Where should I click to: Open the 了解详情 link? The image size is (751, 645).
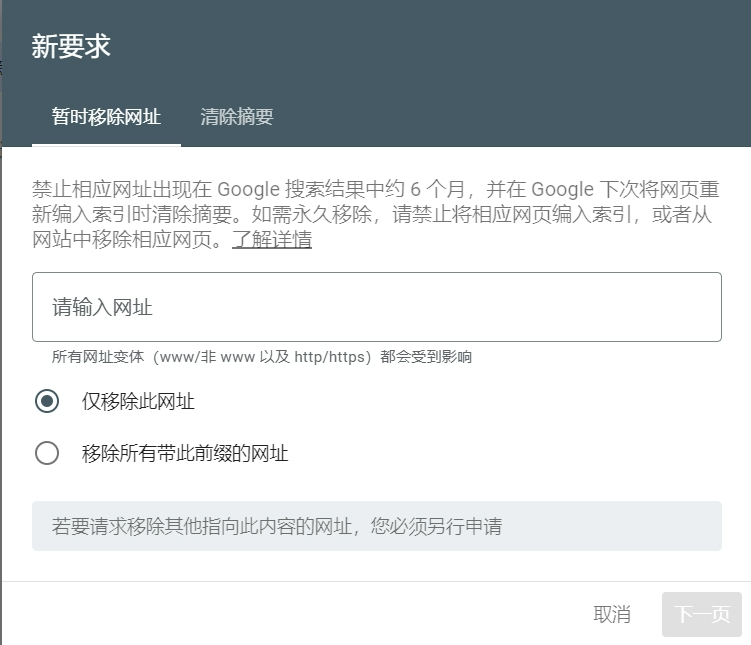(x=272, y=240)
